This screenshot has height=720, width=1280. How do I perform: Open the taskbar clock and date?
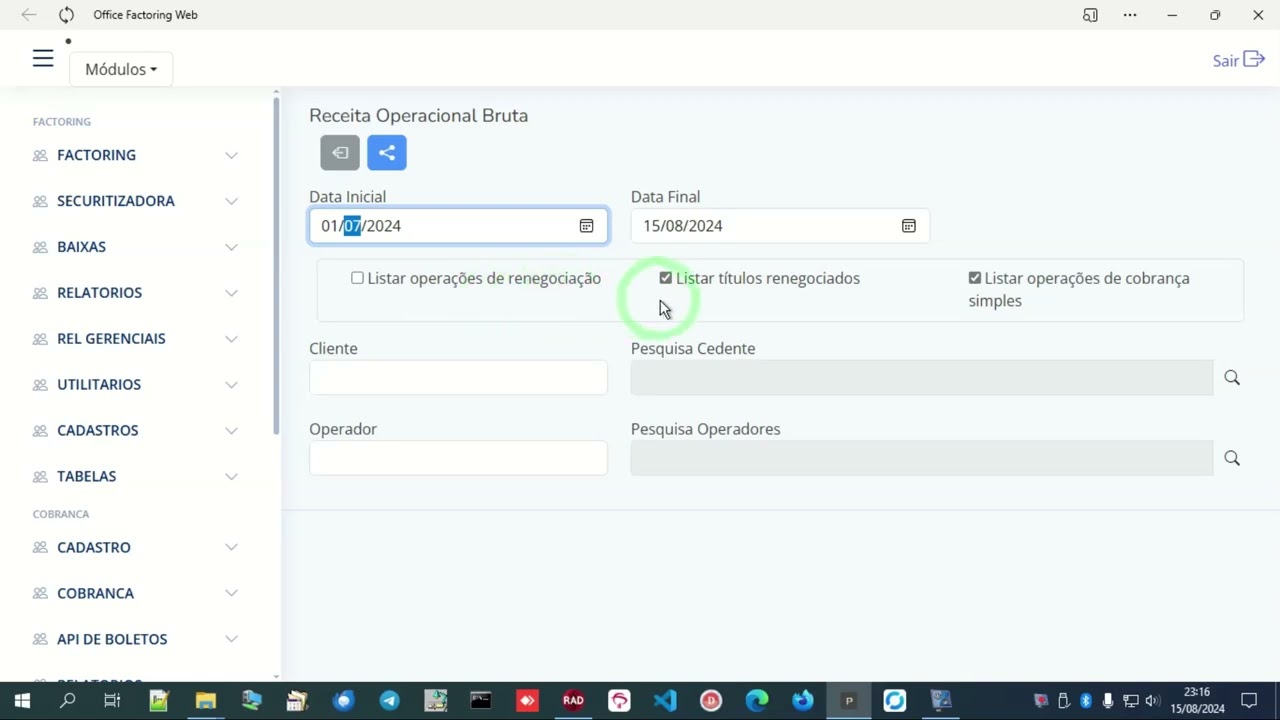[x=1197, y=701]
